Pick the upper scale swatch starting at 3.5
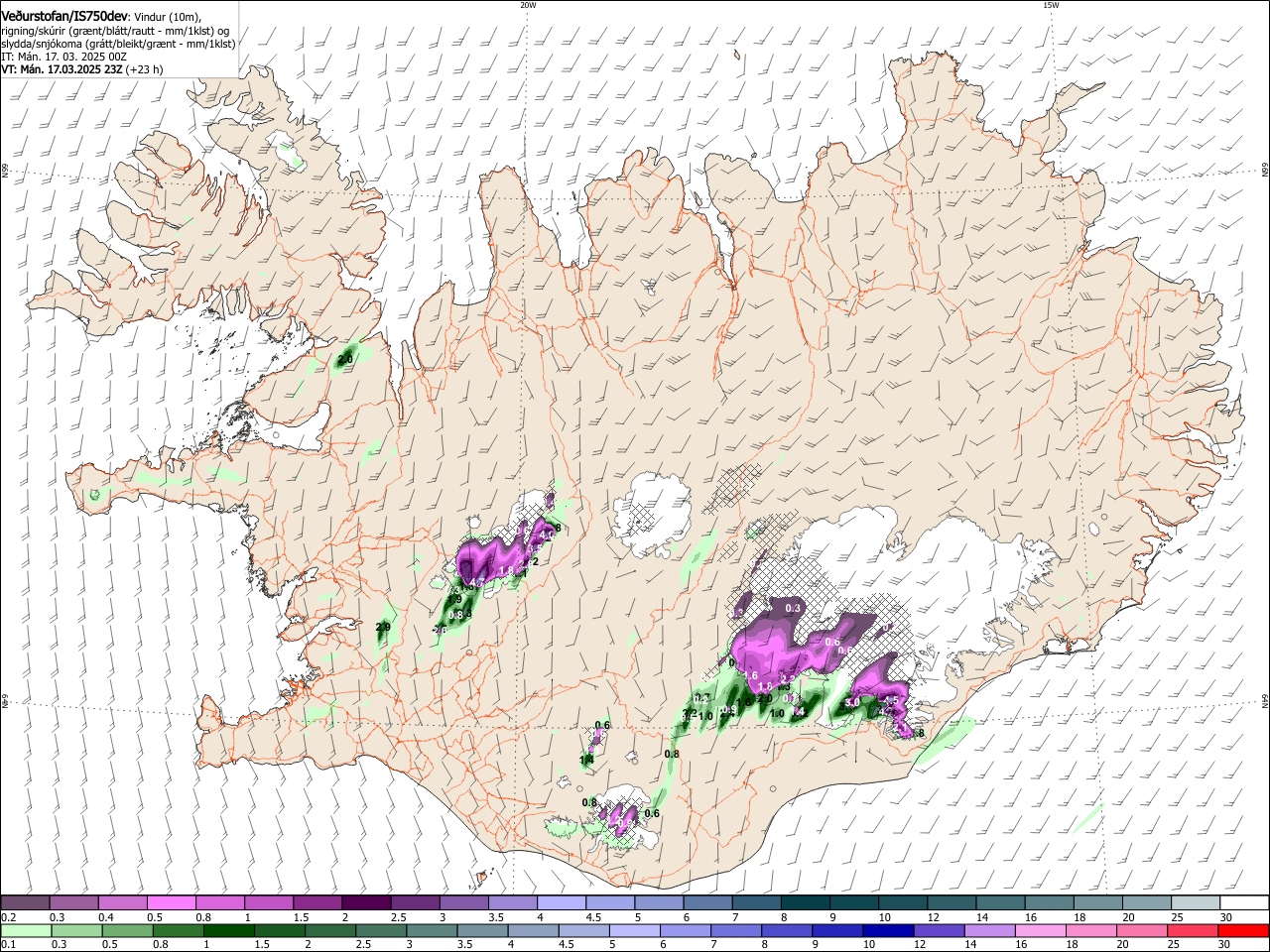The width and height of the screenshot is (1270, 952). [x=511, y=902]
